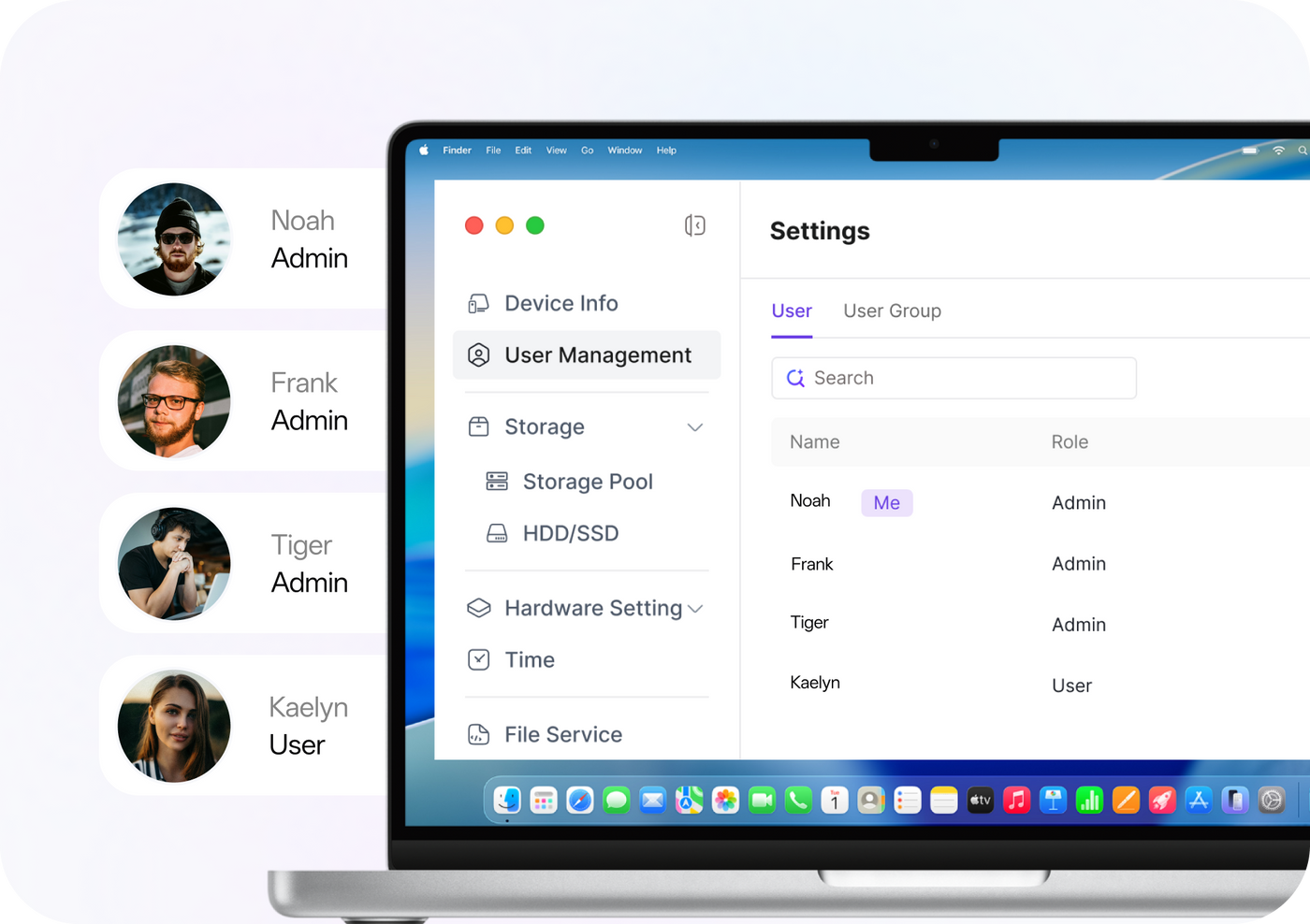This screenshot has height=924, width=1310.
Task: Open Storage Pool settings
Action: click(587, 482)
